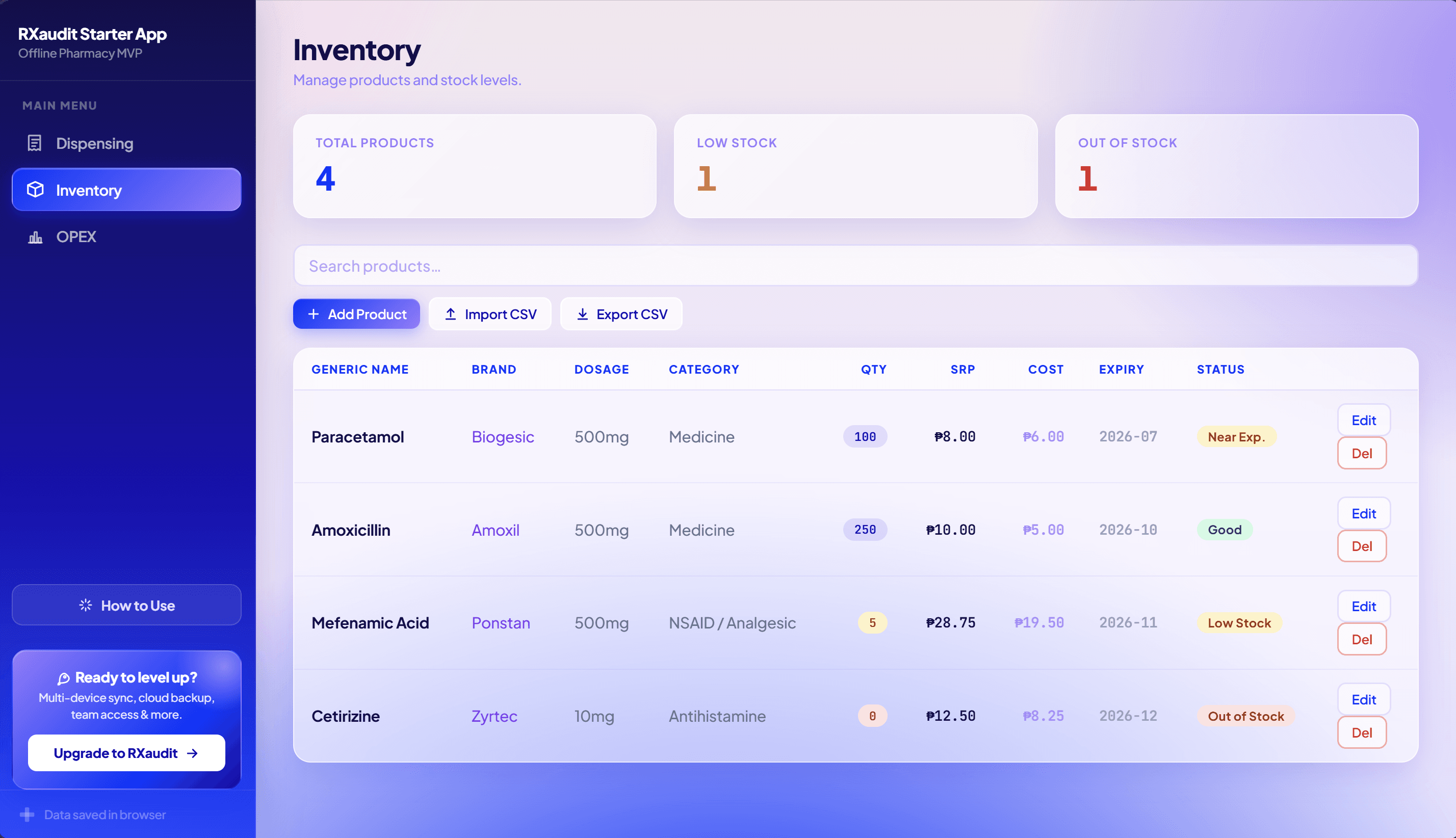This screenshot has width=1456, height=838.
Task: Click Upgrade to RXaudit button
Action: pyautogui.click(x=126, y=753)
